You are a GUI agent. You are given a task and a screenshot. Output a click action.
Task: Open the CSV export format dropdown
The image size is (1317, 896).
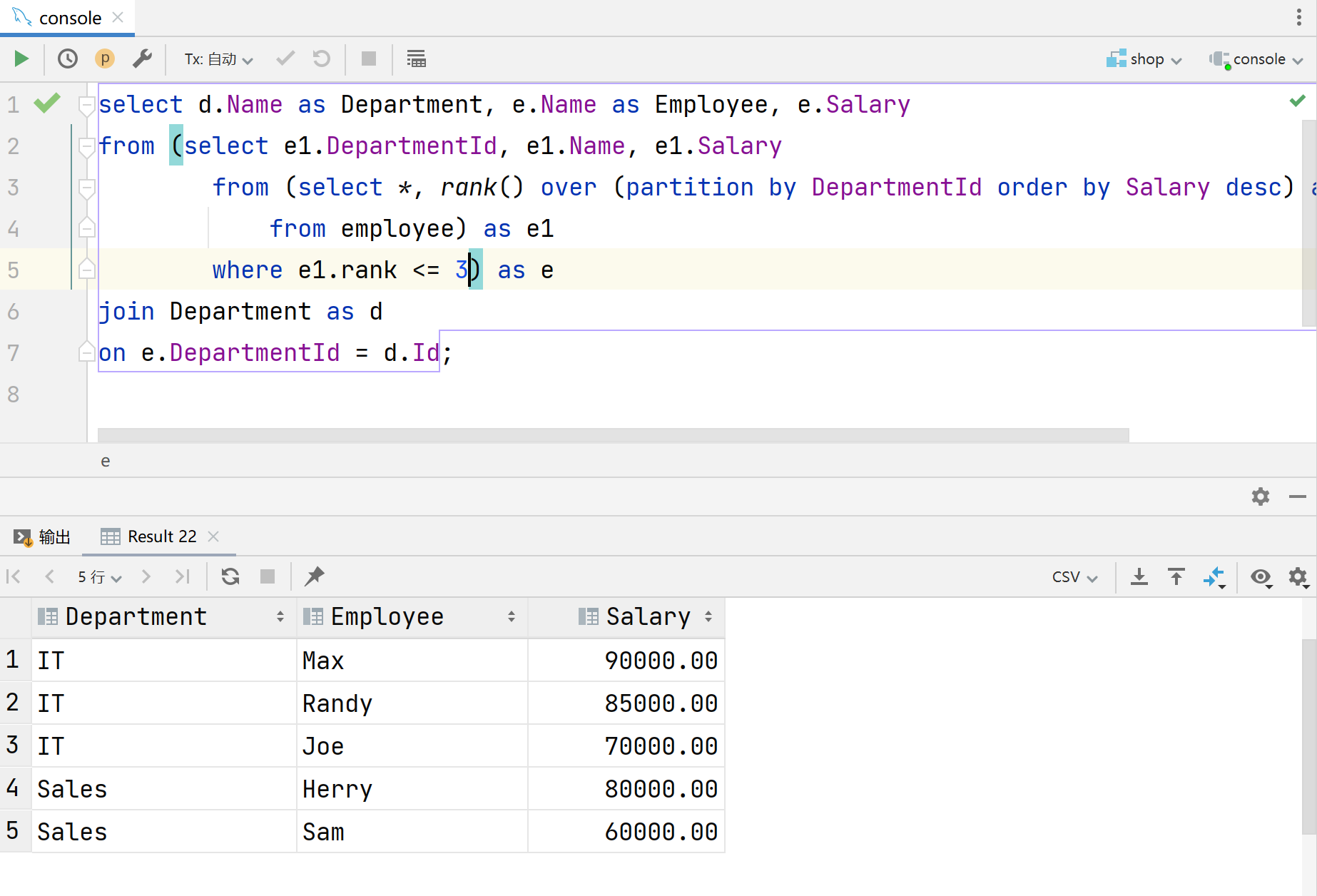1074,576
